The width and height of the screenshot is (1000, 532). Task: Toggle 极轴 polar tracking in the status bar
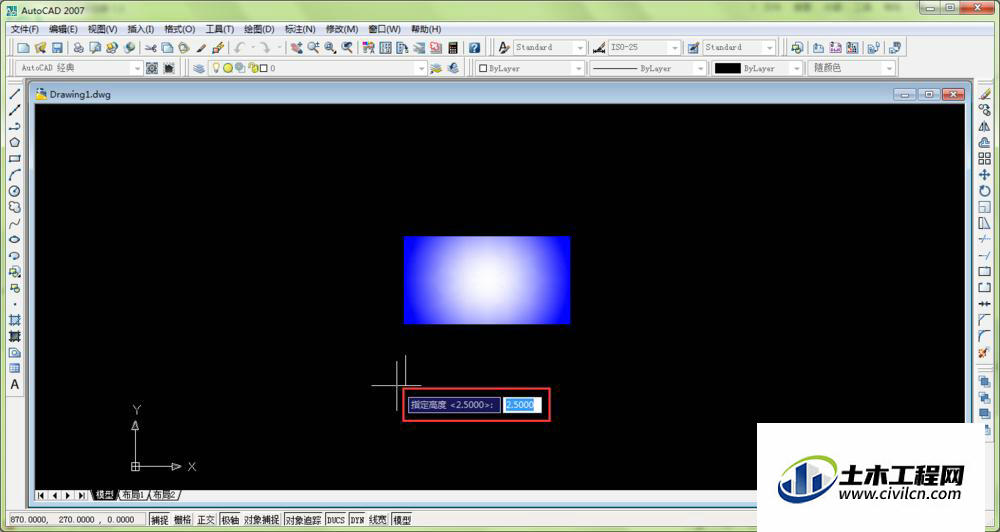pyautogui.click(x=230, y=520)
